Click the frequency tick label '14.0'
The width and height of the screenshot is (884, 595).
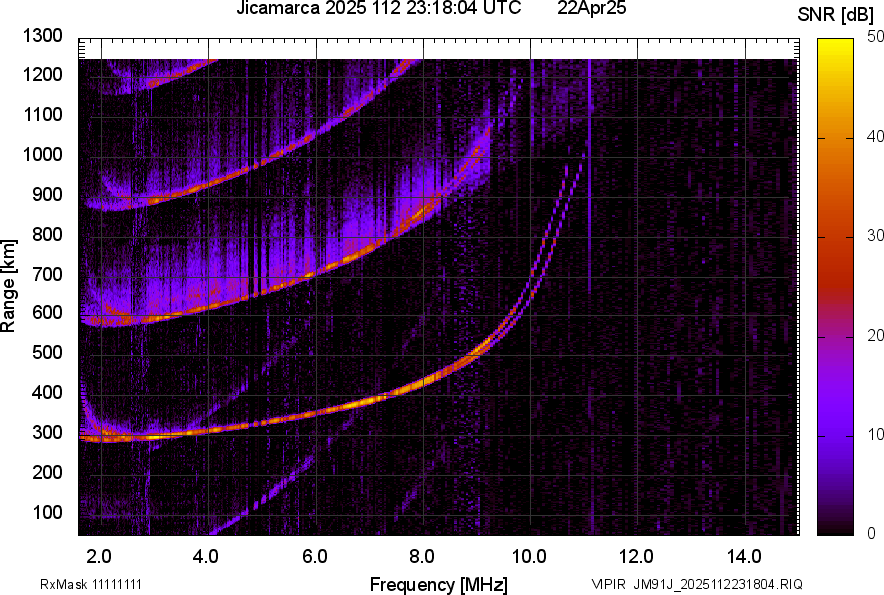744,557
